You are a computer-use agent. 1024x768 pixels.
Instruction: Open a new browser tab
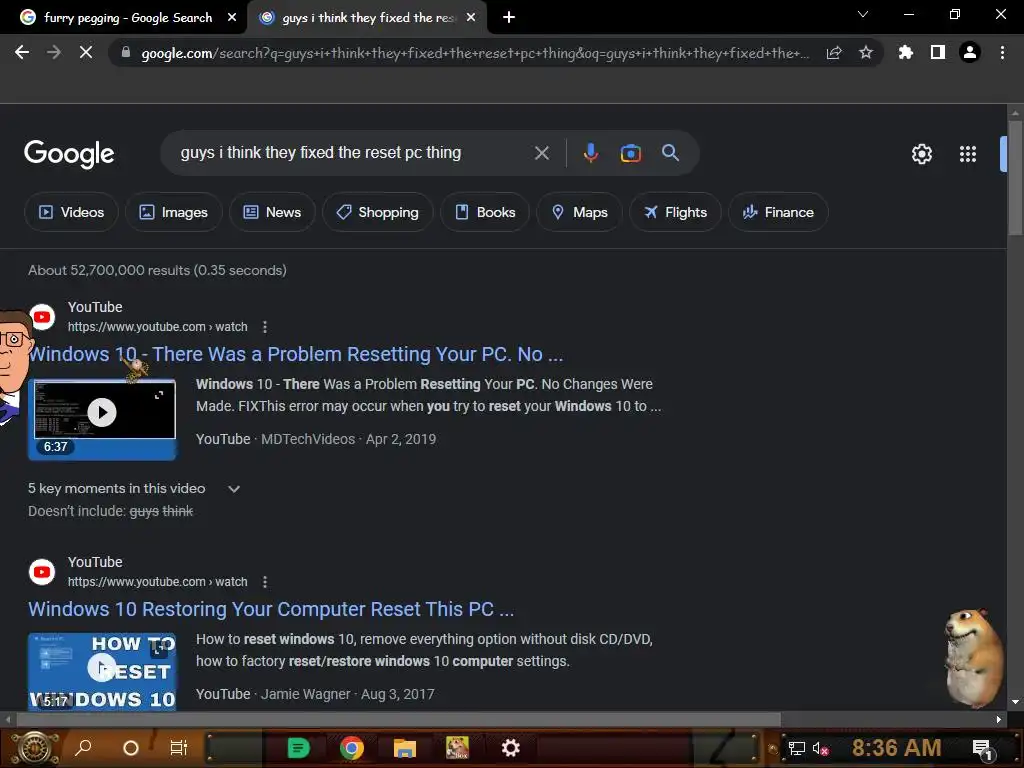click(509, 18)
